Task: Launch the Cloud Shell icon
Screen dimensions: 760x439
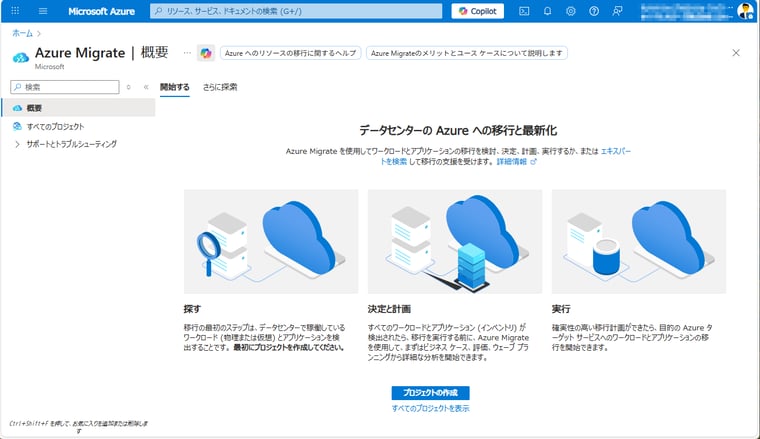Action: pos(524,11)
